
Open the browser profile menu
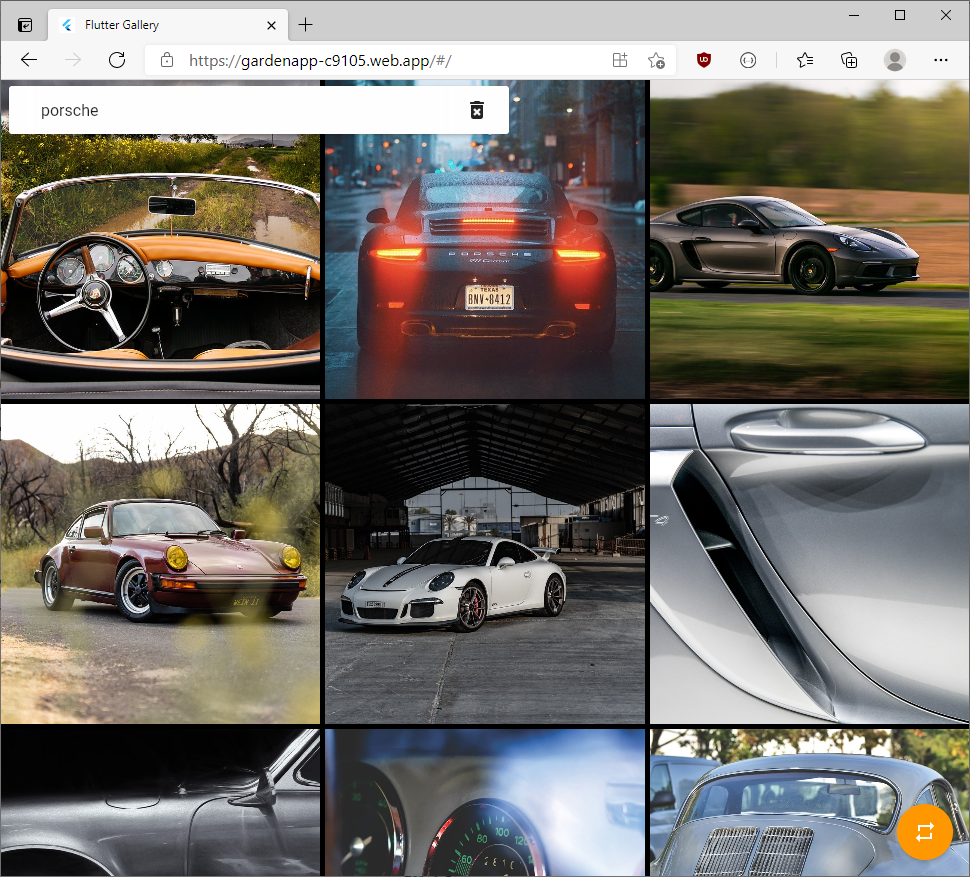tap(894, 60)
